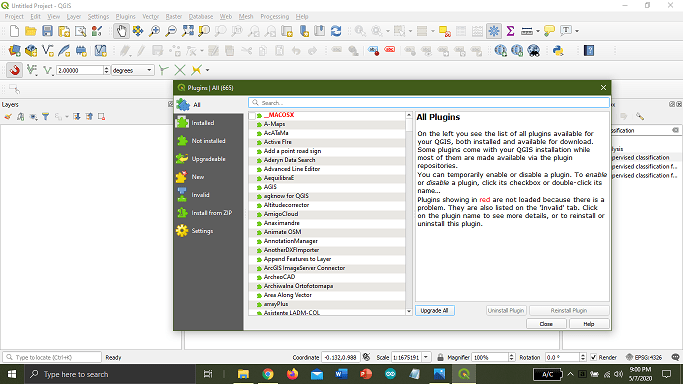Toggle the Render checkbox in status bar
Image resolution: width=683 pixels, height=384 pixels.
593,357
